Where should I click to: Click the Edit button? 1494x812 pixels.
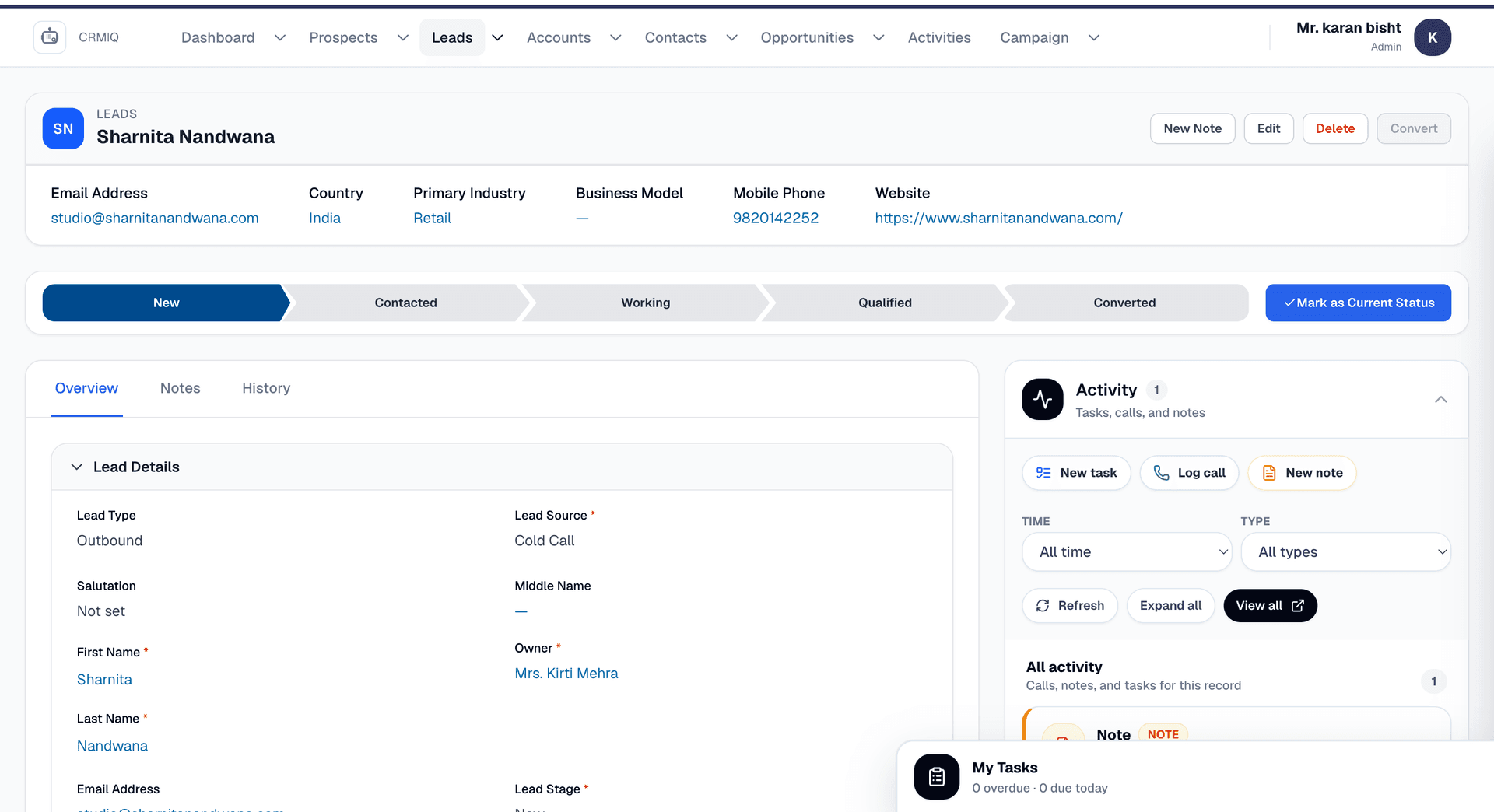(x=1268, y=128)
